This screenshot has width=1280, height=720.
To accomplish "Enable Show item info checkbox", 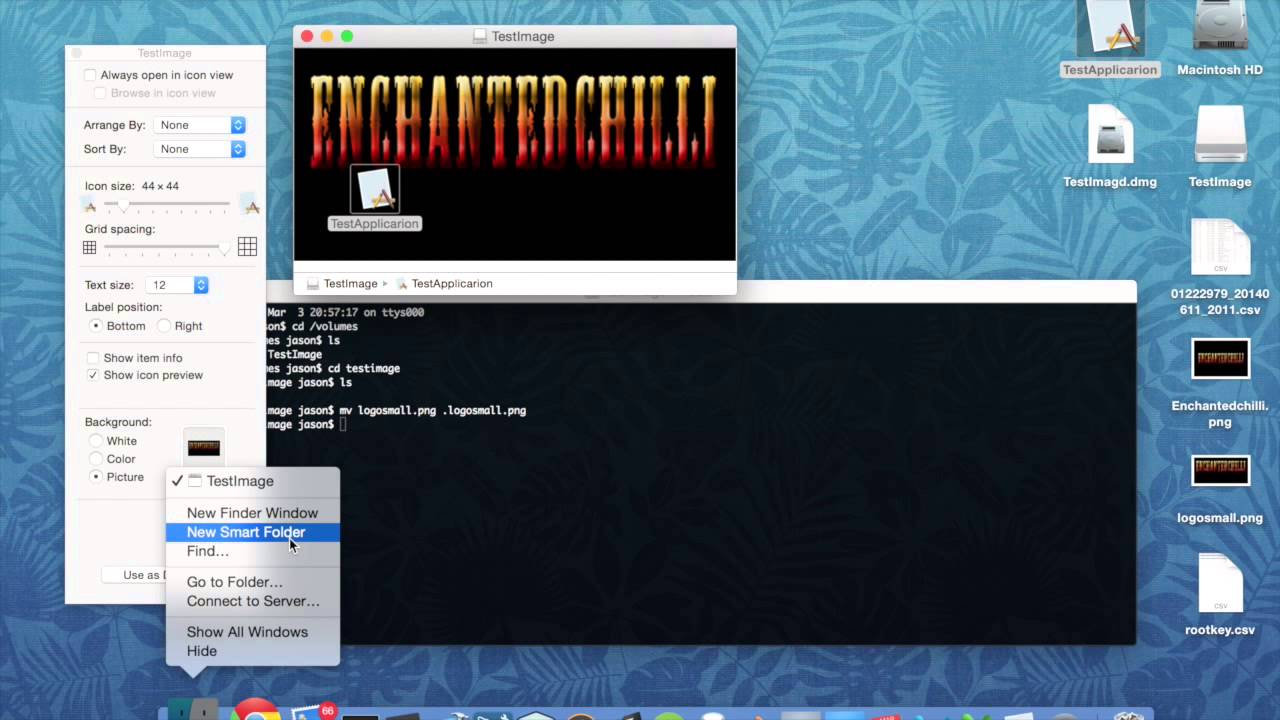I will pos(93,358).
